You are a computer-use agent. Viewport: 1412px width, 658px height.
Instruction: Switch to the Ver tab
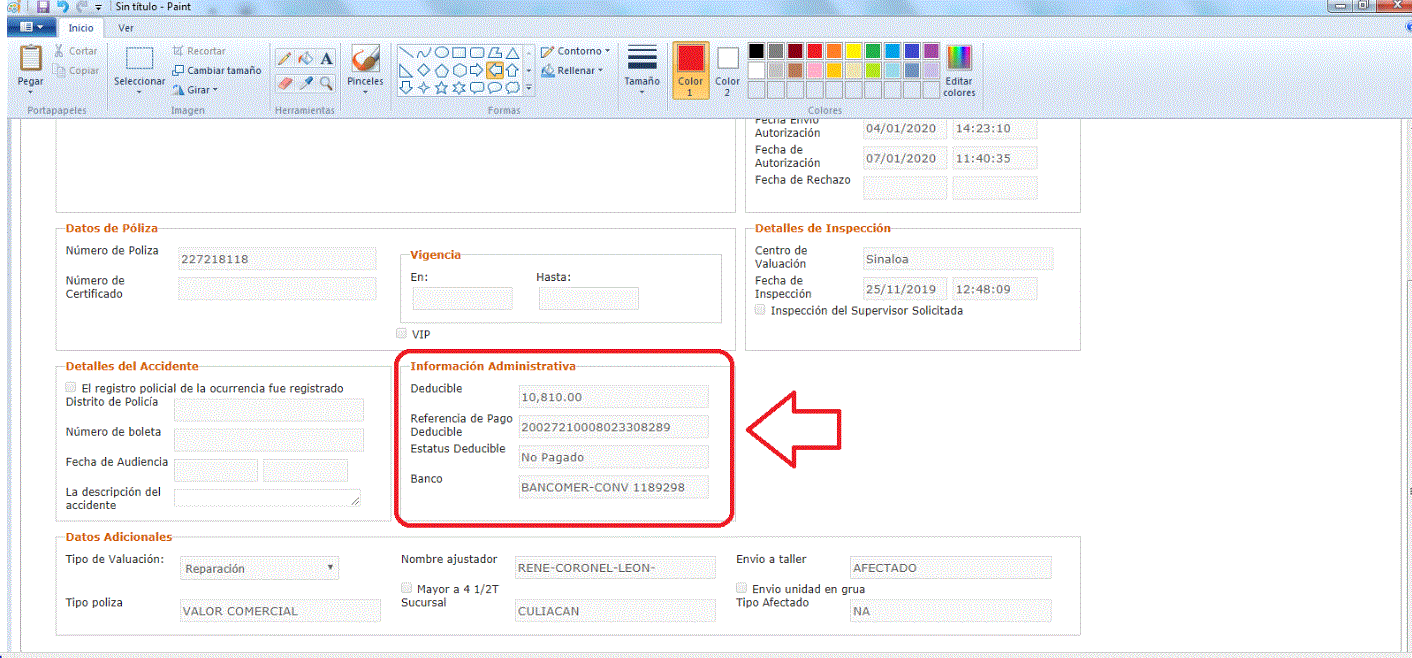point(126,28)
